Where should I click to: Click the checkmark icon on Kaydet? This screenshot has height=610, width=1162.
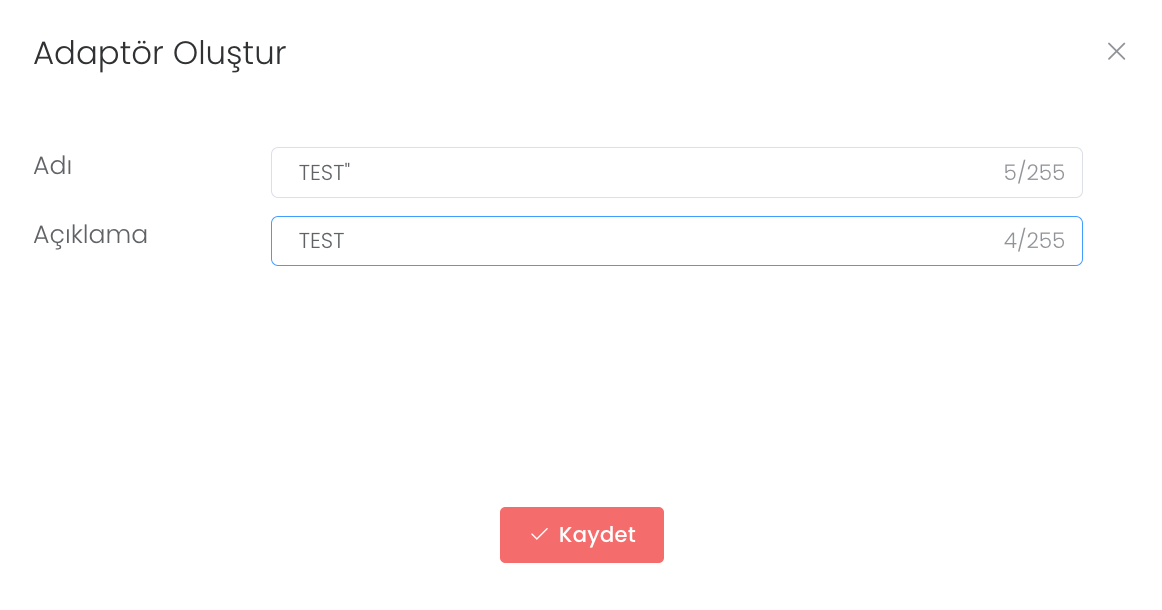click(539, 535)
